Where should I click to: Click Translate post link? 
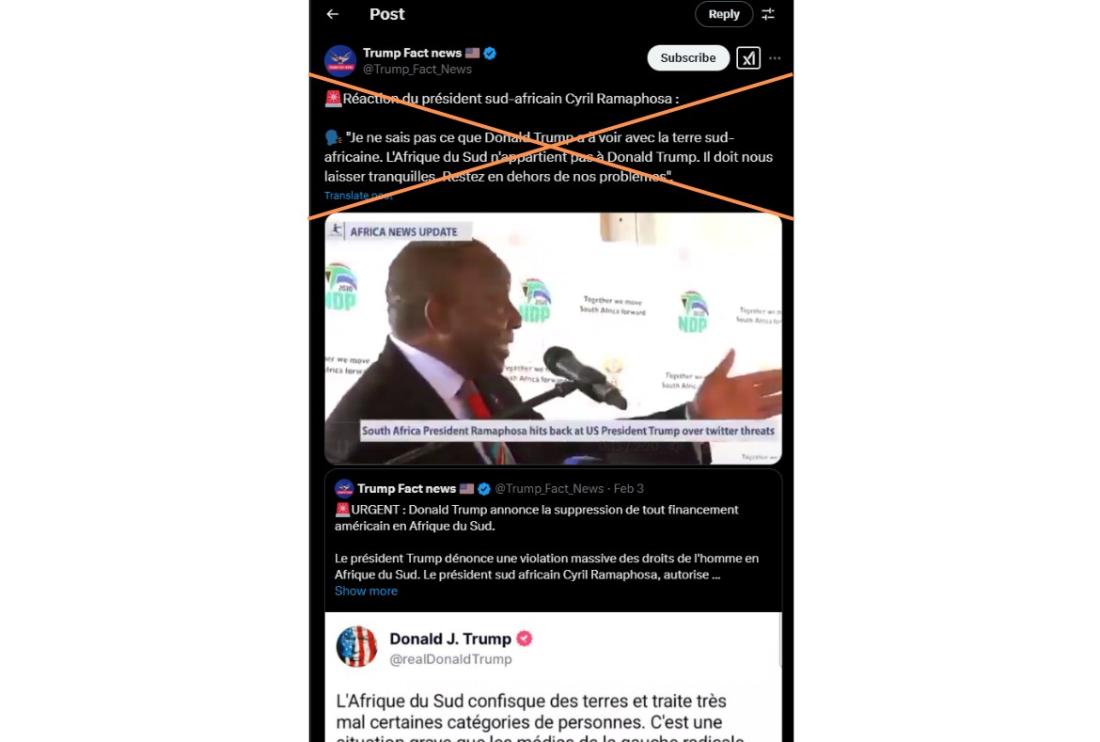[358, 196]
